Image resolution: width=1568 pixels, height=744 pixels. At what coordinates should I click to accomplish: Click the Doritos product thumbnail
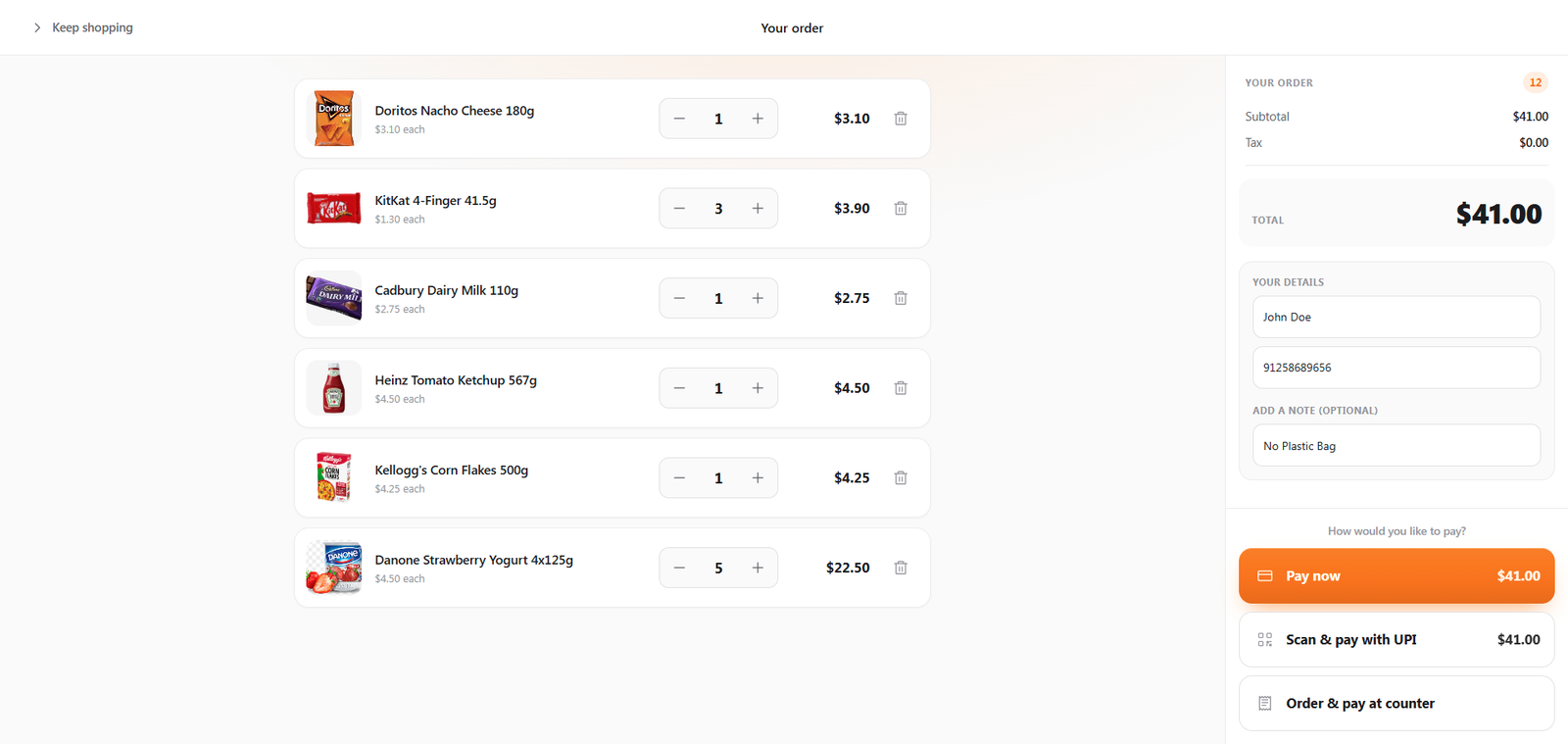(334, 119)
